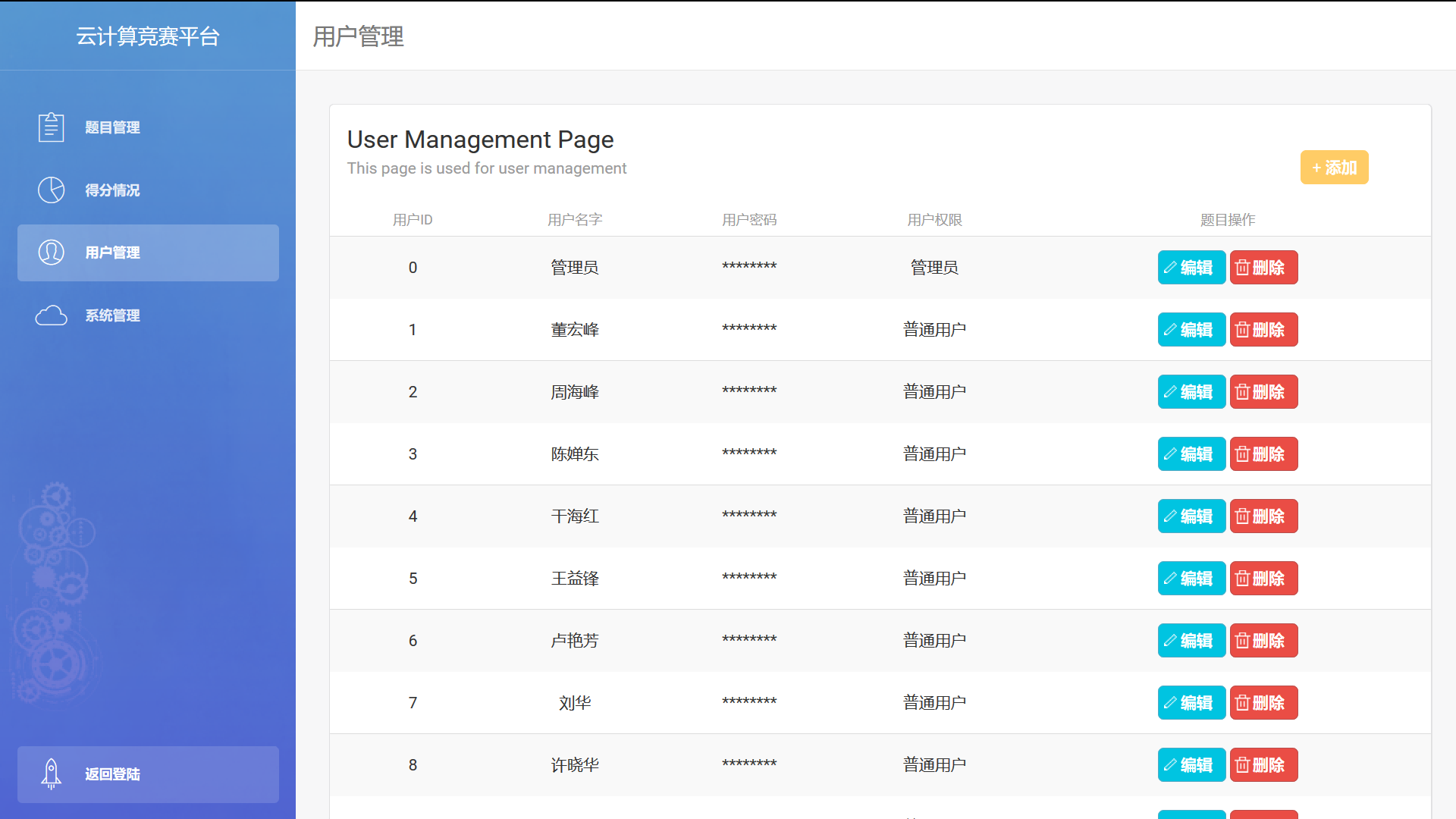1456x819 pixels.
Task: Edit user 周海峰
Action: (1191, 392)
